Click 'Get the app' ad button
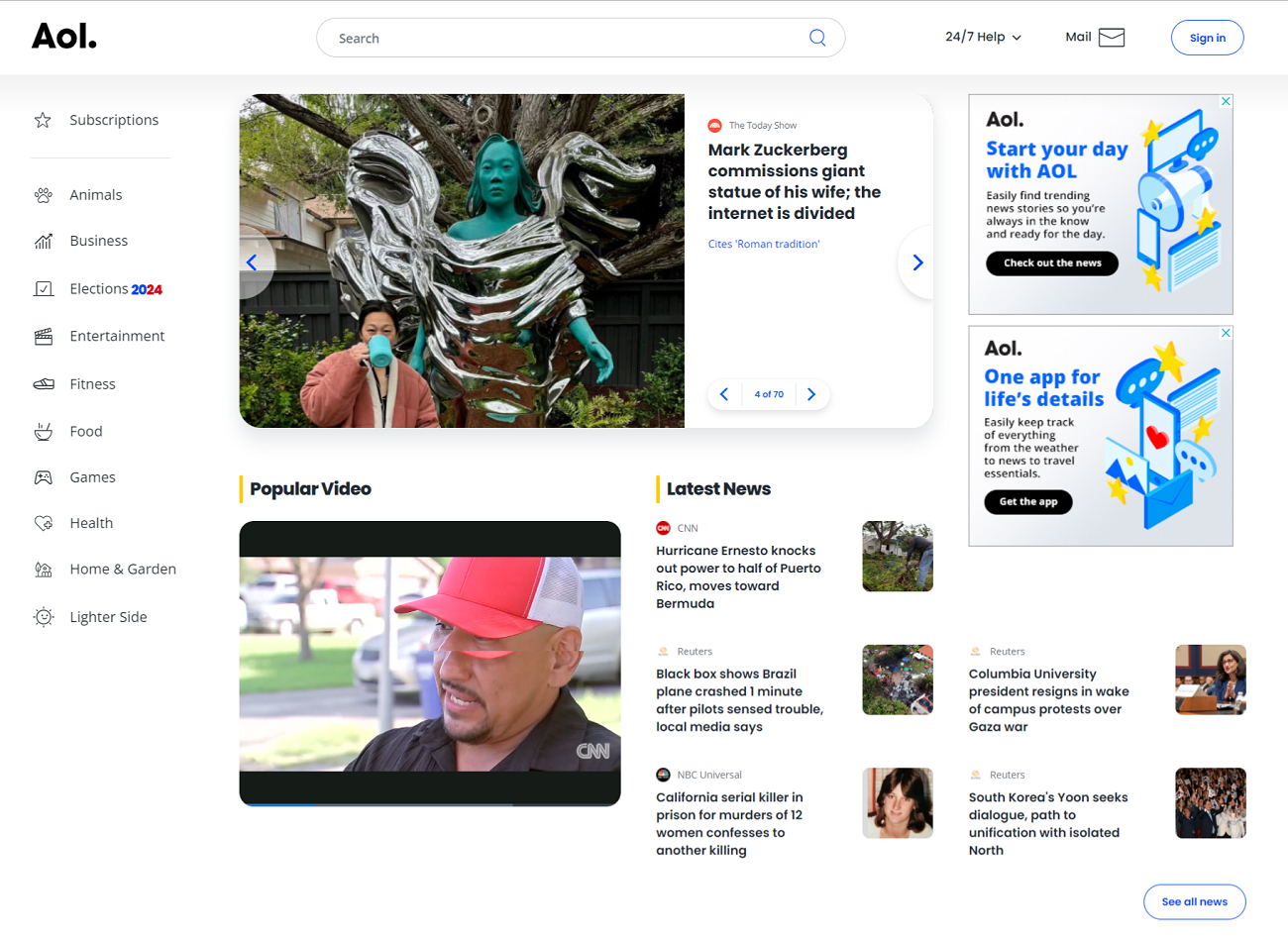 pos(1028,502)
